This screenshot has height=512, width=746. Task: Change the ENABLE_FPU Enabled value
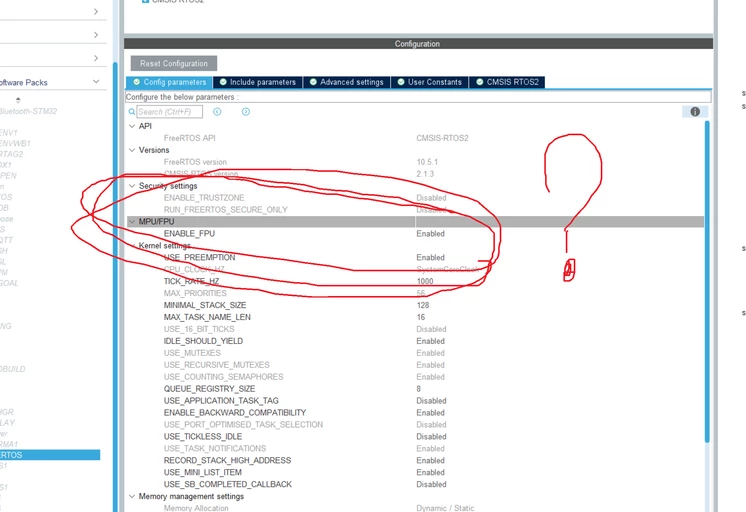[x=430, y=234]
